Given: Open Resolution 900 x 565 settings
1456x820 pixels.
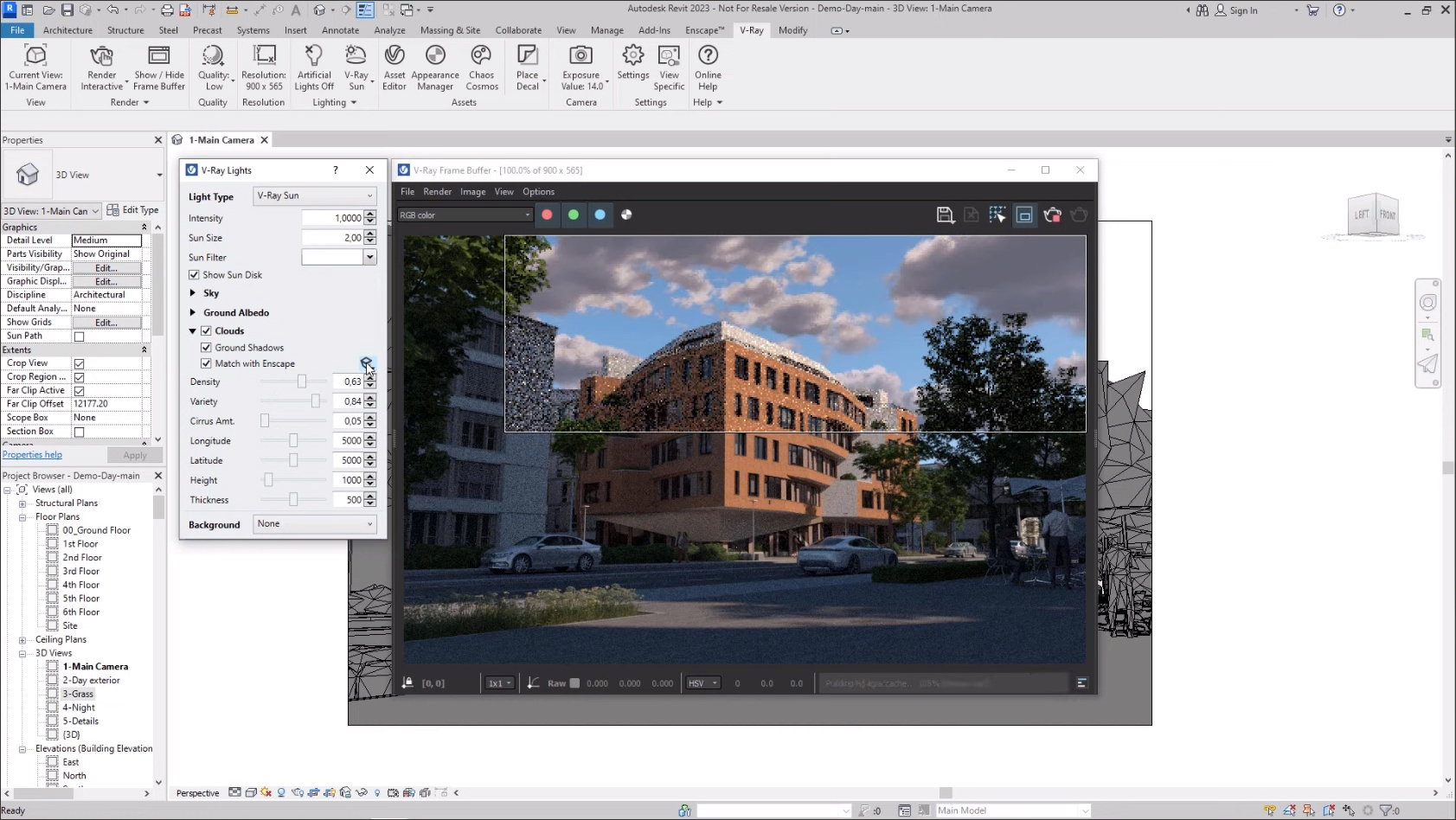Looking at the screenshot, I should point(264,67).
